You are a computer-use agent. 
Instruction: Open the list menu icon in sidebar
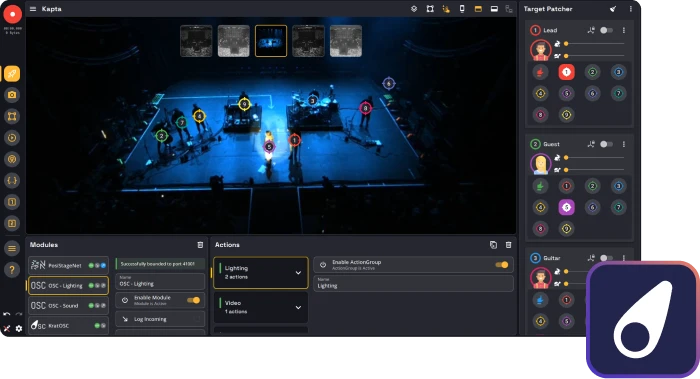pyautogui.click(x=12, y=249)
